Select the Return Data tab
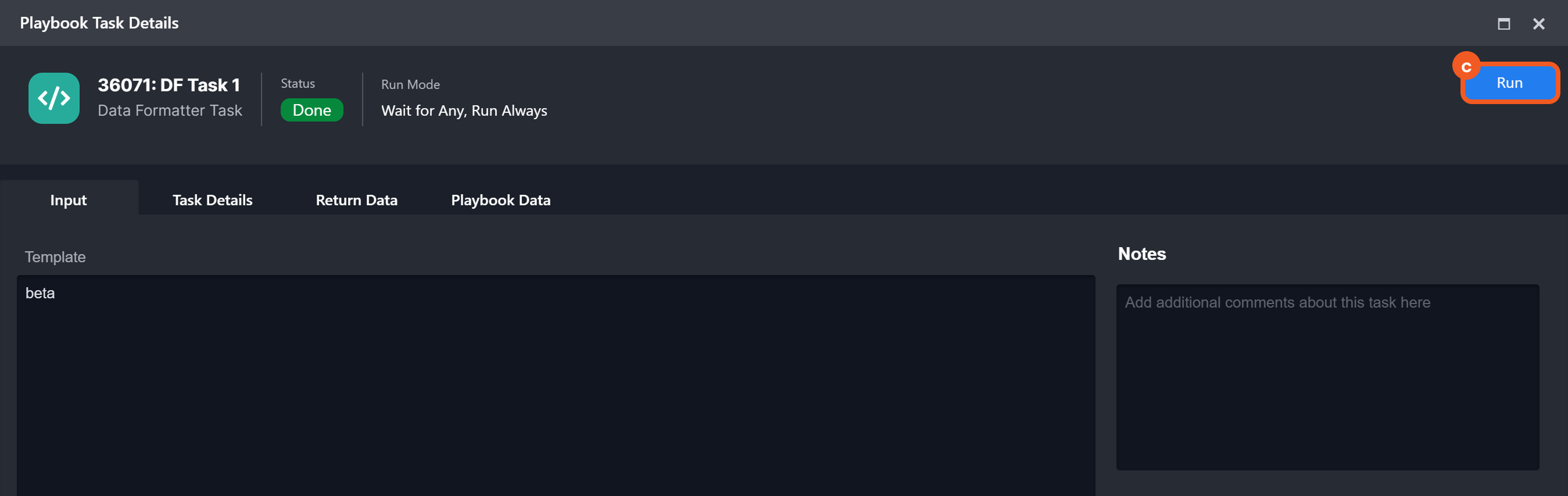 (356, 200)
